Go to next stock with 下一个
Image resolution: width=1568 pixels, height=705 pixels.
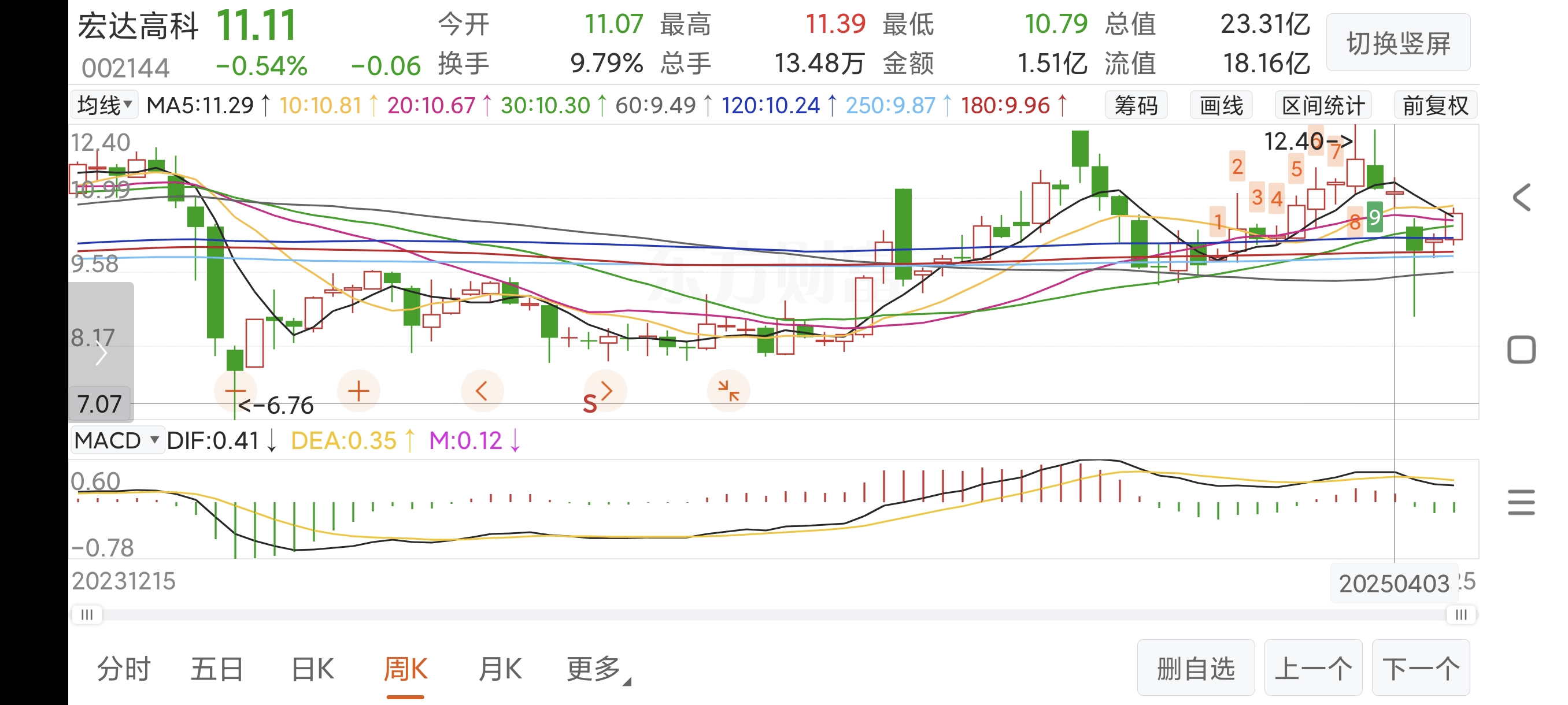click(x=1421, y=668)
